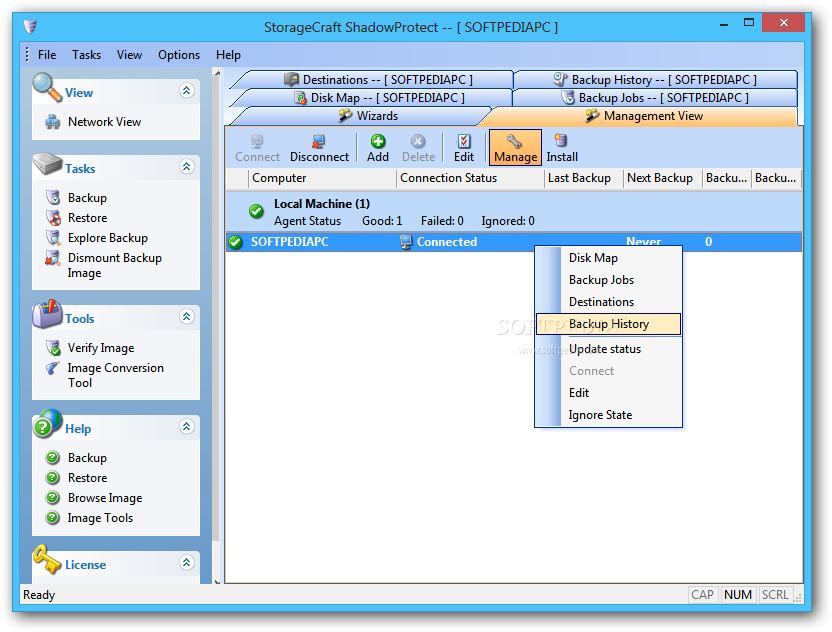832x632 pixels.
Task: Launch Verify Image tool
Action: point(100,348)
